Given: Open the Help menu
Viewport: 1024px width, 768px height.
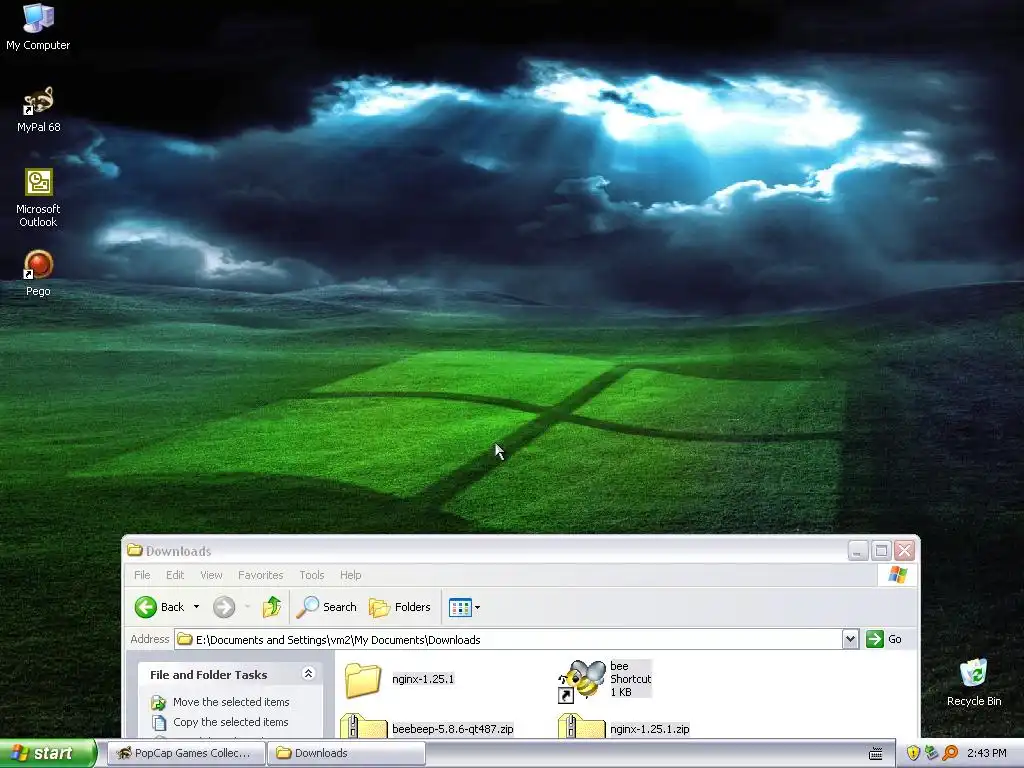Looking at the screenshot, I should tap(350, 575).
